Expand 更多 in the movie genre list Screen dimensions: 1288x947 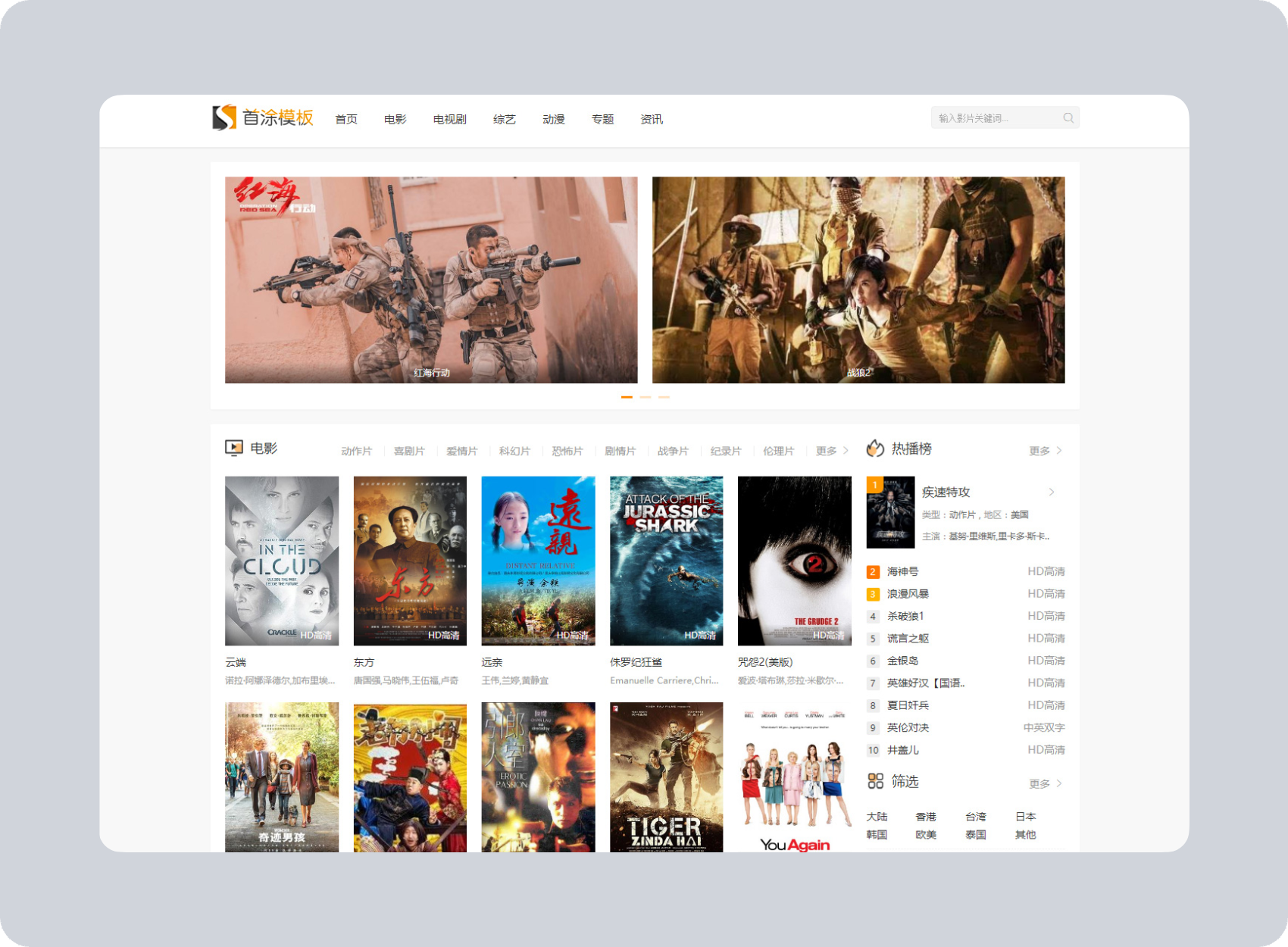point(831,451)
